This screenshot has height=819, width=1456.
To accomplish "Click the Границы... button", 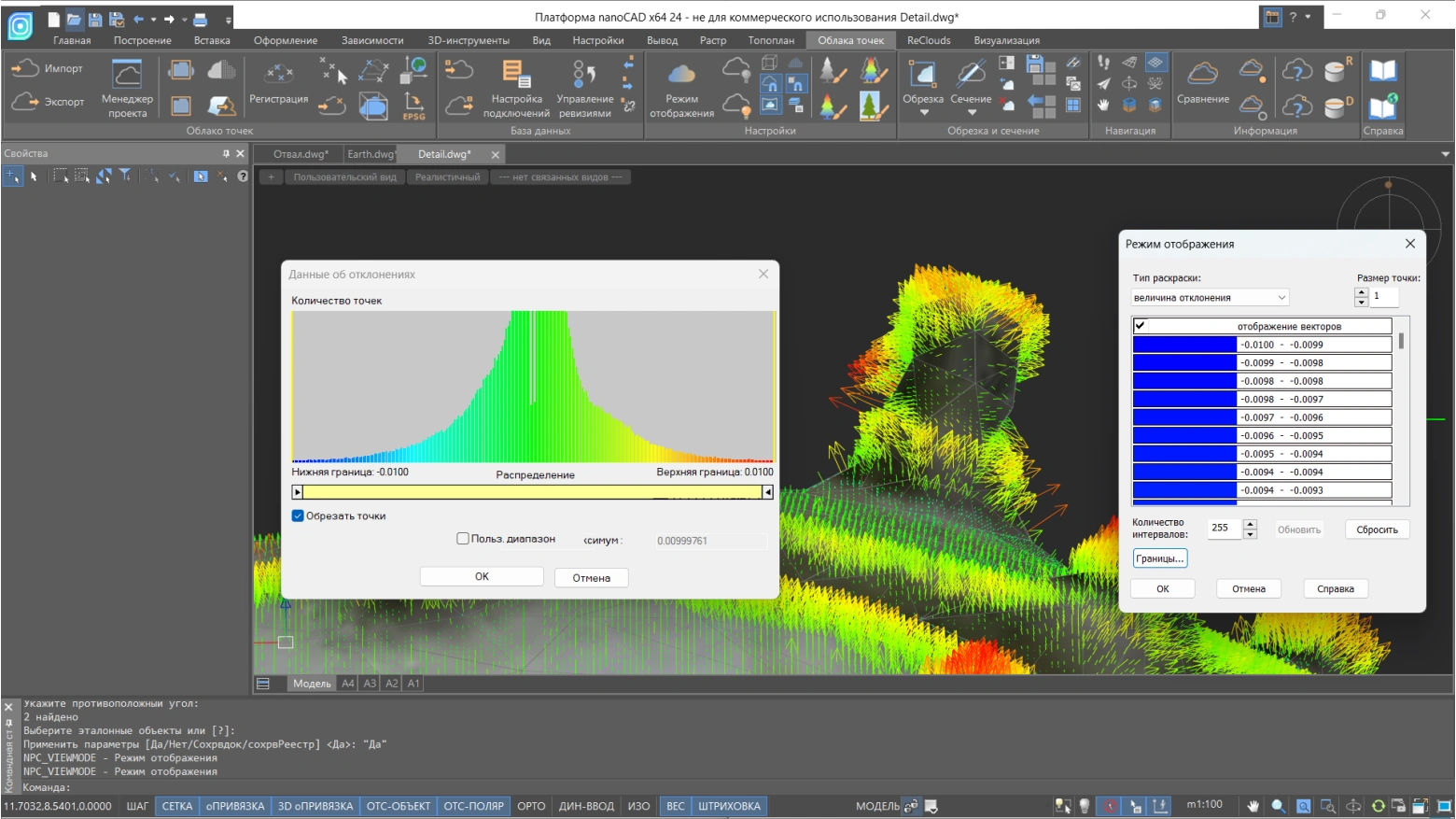I will click(1159, 558).
